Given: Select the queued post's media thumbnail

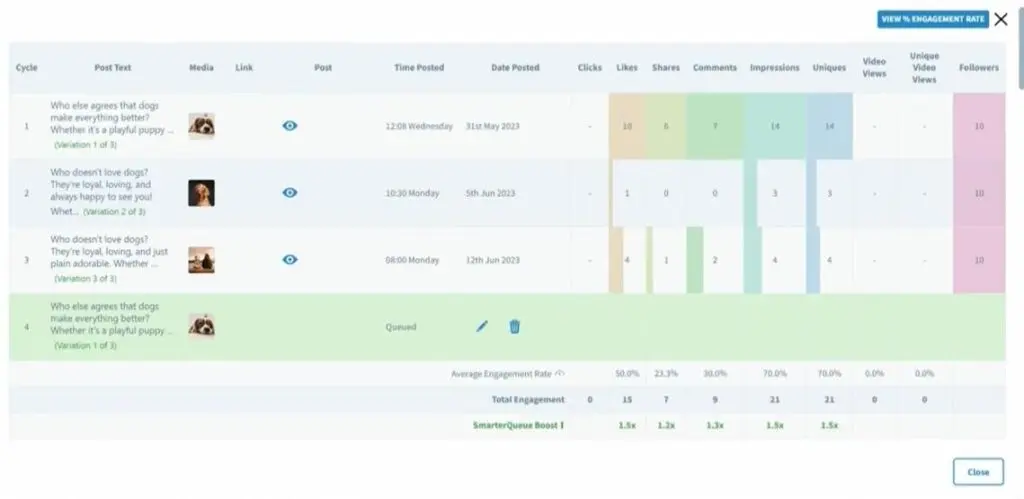Looking at the screenshot, I should coord(201,326).
